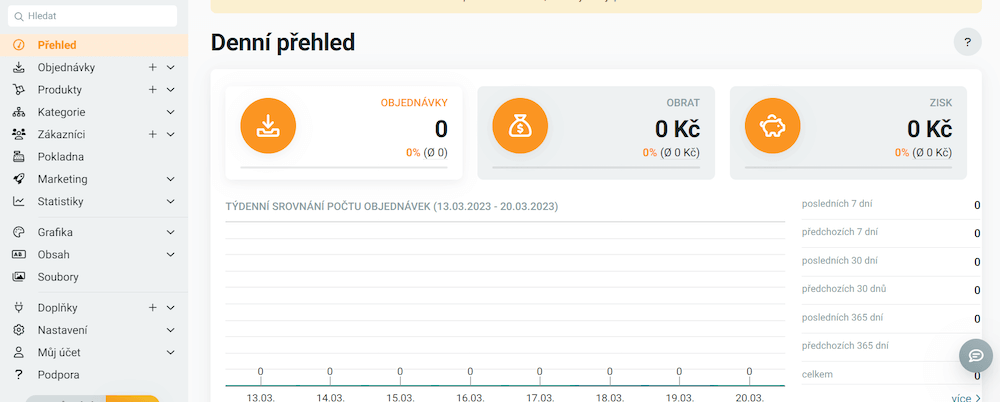The image size is (1000, 402).
Task: Click the Kategorie hierarchy icon
Action: [18, 112]
